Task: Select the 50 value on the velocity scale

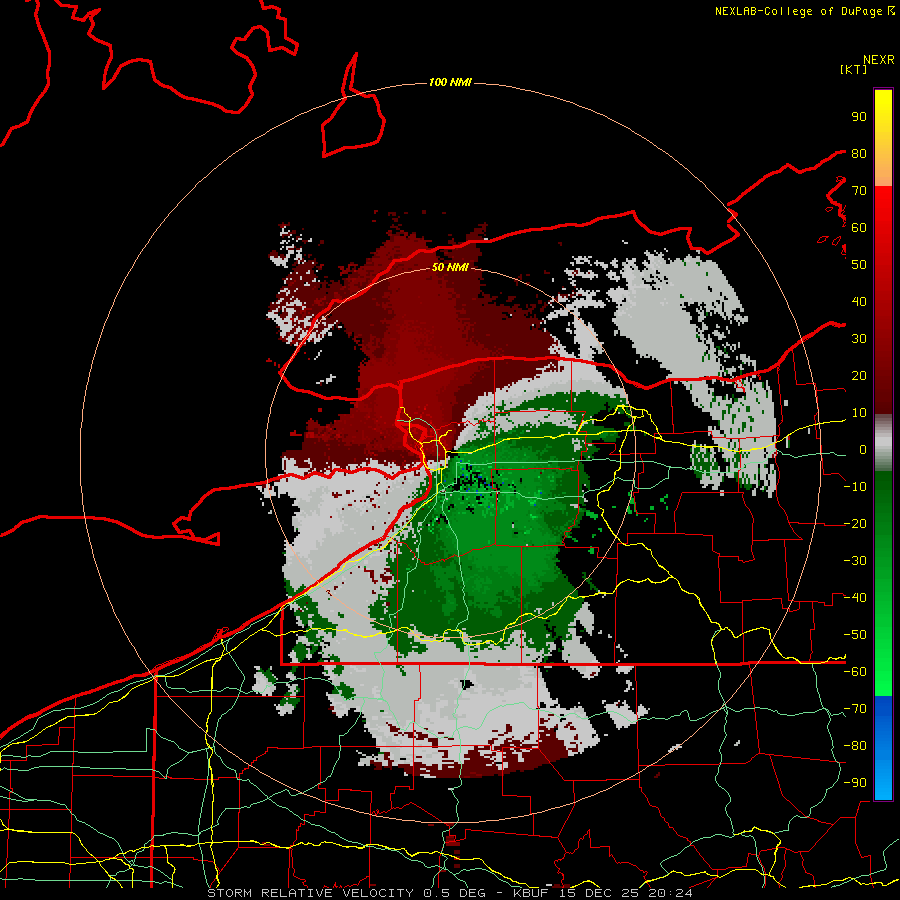Action: tap(859, 265)
